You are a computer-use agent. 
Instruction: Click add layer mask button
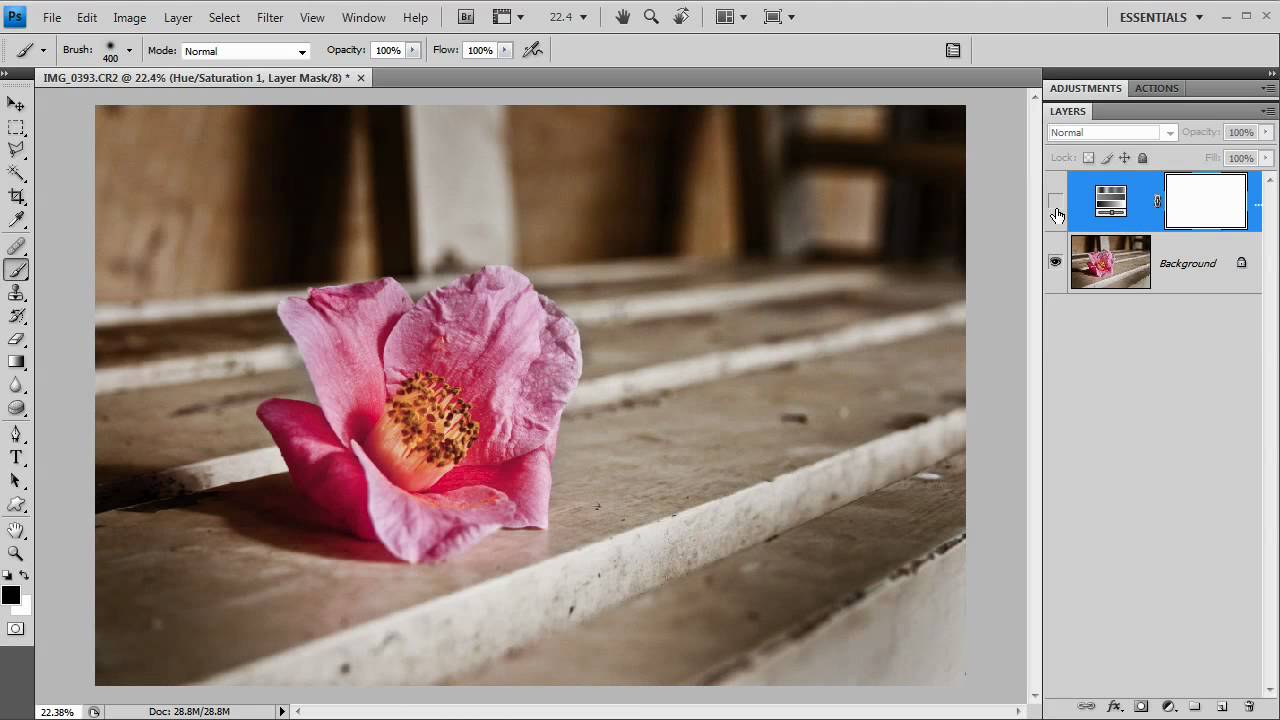[x=1141, y=707]
